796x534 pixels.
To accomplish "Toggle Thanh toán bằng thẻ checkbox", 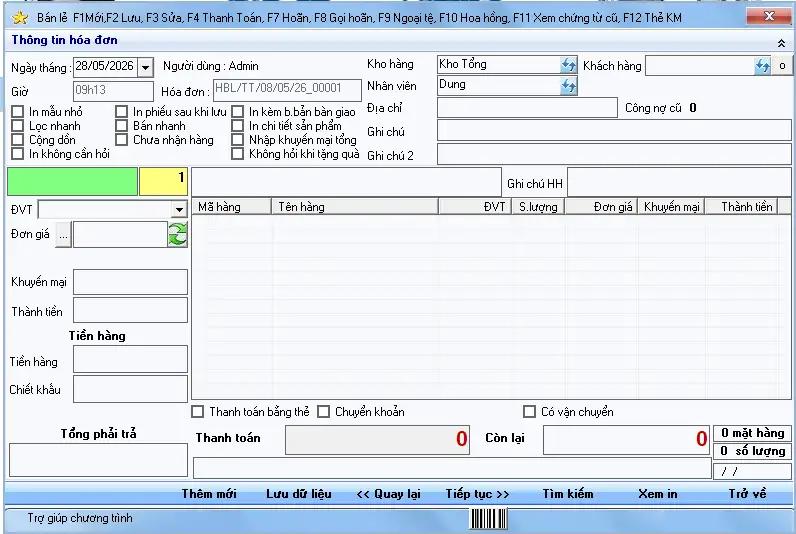I will 197,412.
